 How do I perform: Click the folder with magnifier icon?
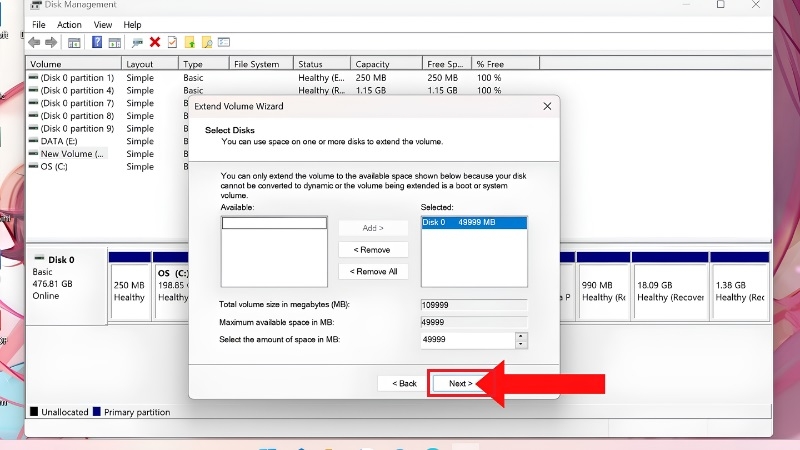(x=207, y=43)
